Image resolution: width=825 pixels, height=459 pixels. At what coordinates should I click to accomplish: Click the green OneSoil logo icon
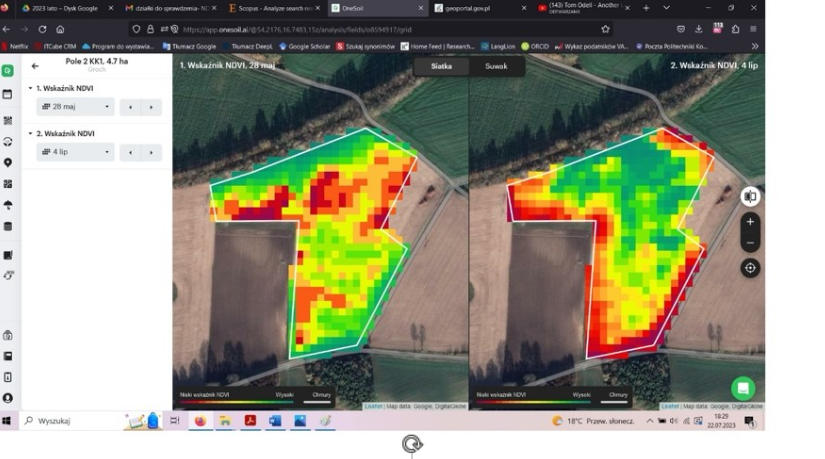point(8,71)
